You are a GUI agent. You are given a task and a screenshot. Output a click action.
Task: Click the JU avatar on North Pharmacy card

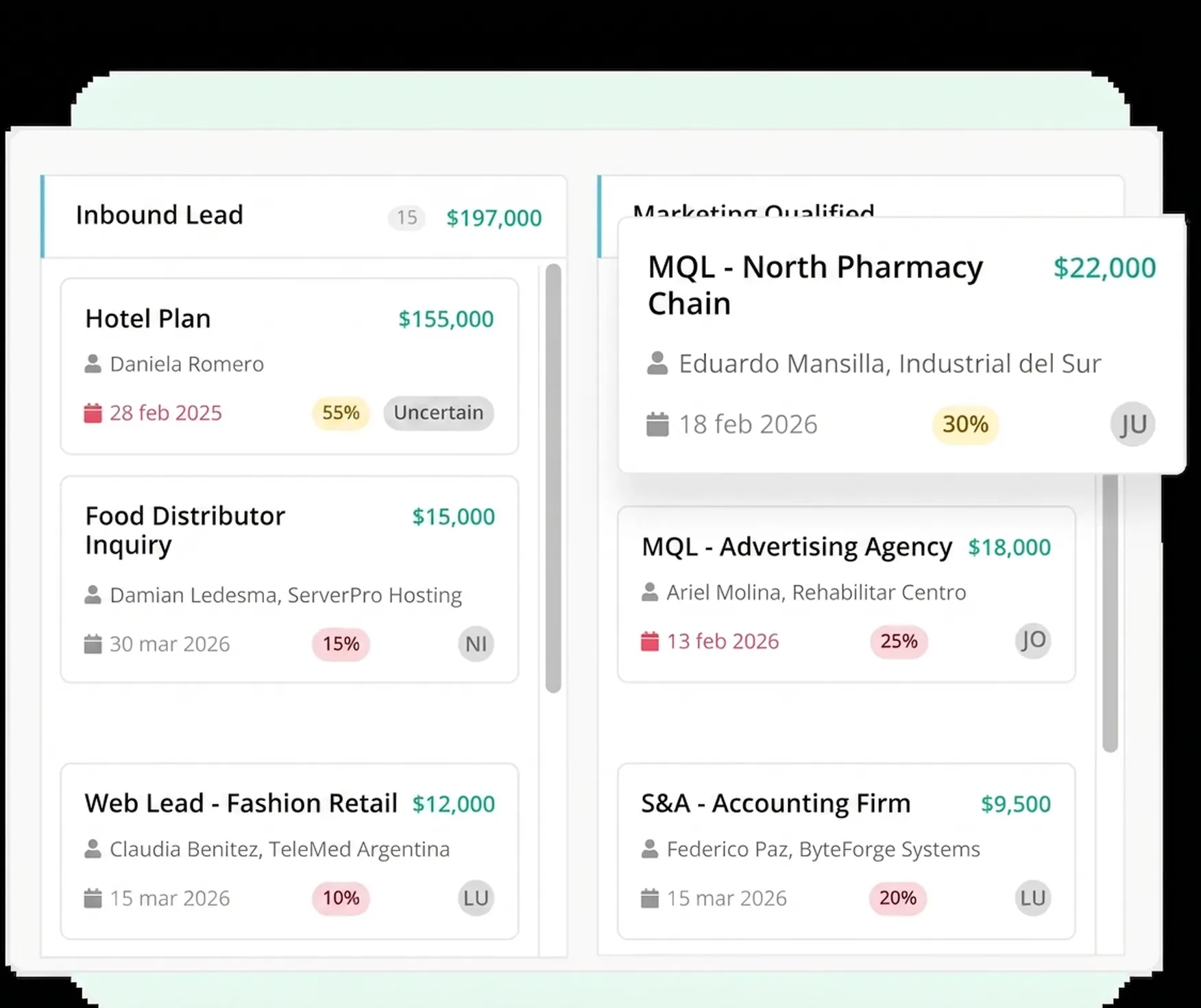1132,424
